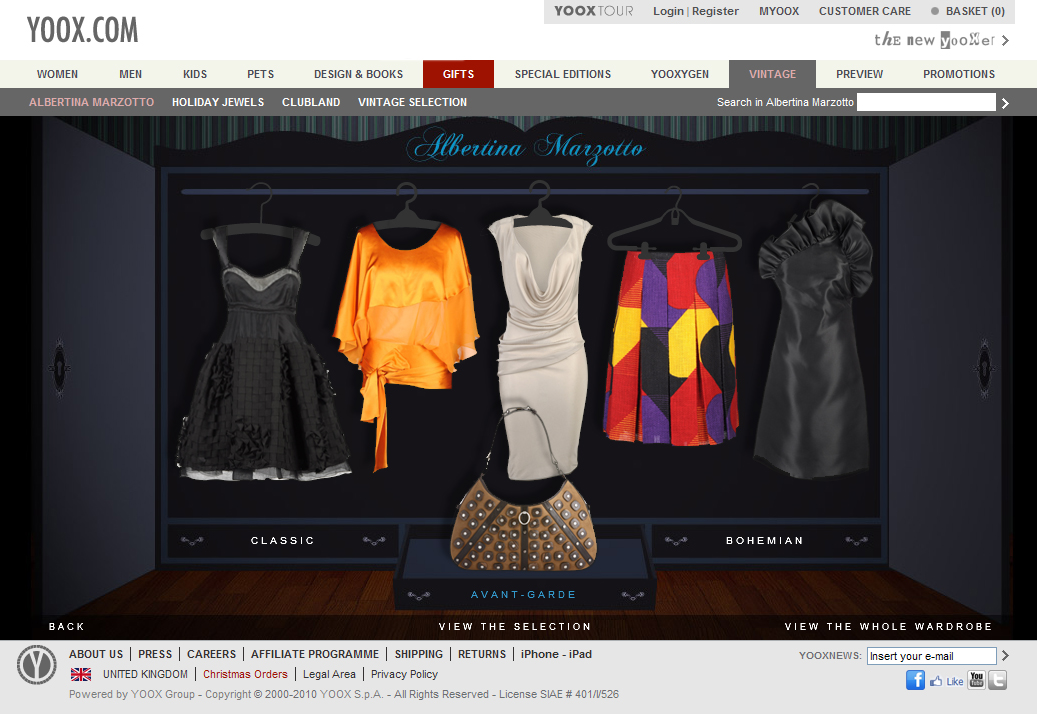
Task: Select the VINTAGE tab
Action: pyautogui.click(x=772, y=74)
